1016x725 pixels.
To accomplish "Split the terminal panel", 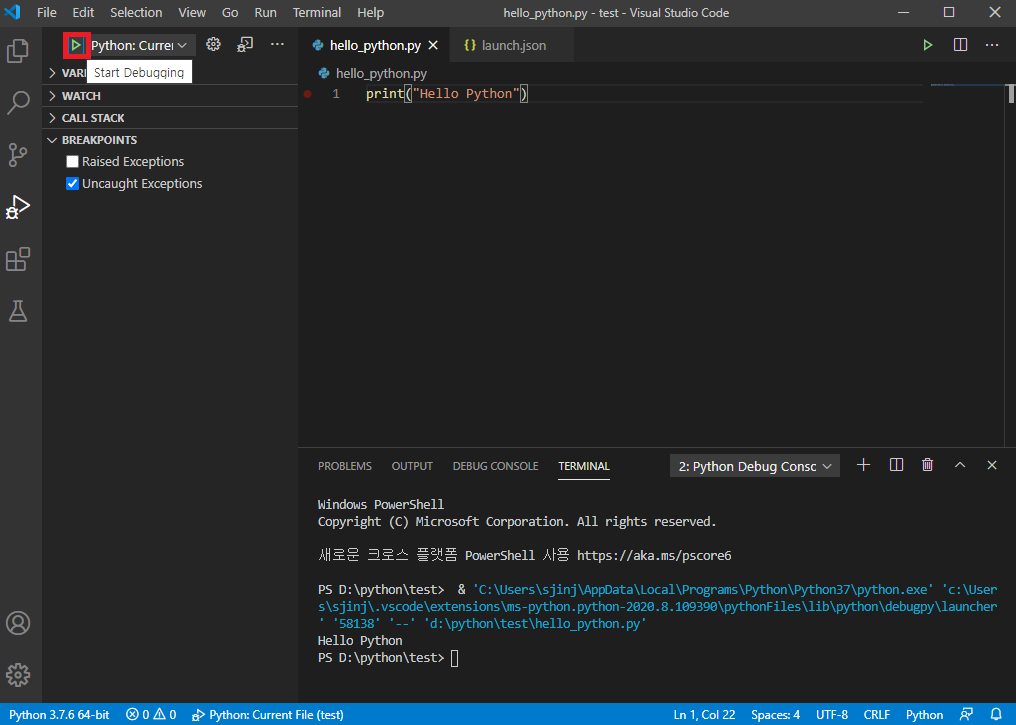I will pyautogui.click(x=896, y=465).
